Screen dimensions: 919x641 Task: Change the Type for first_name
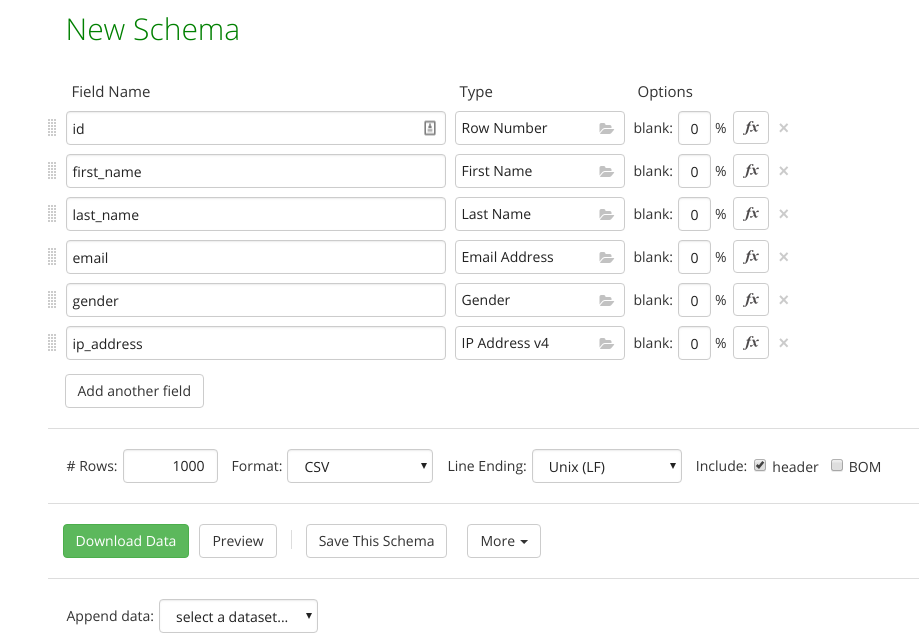(539, 171)
